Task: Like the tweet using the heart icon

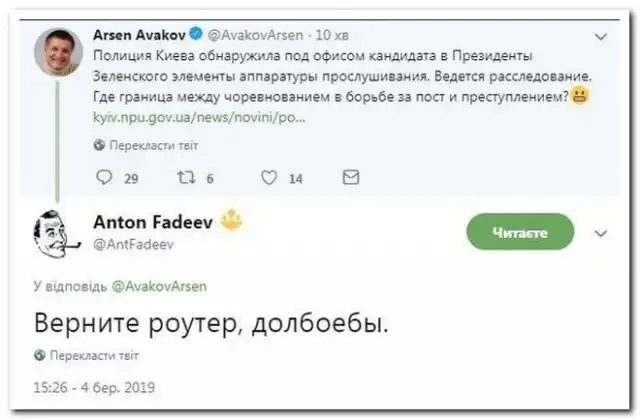Action: click(x=268, y=178)
